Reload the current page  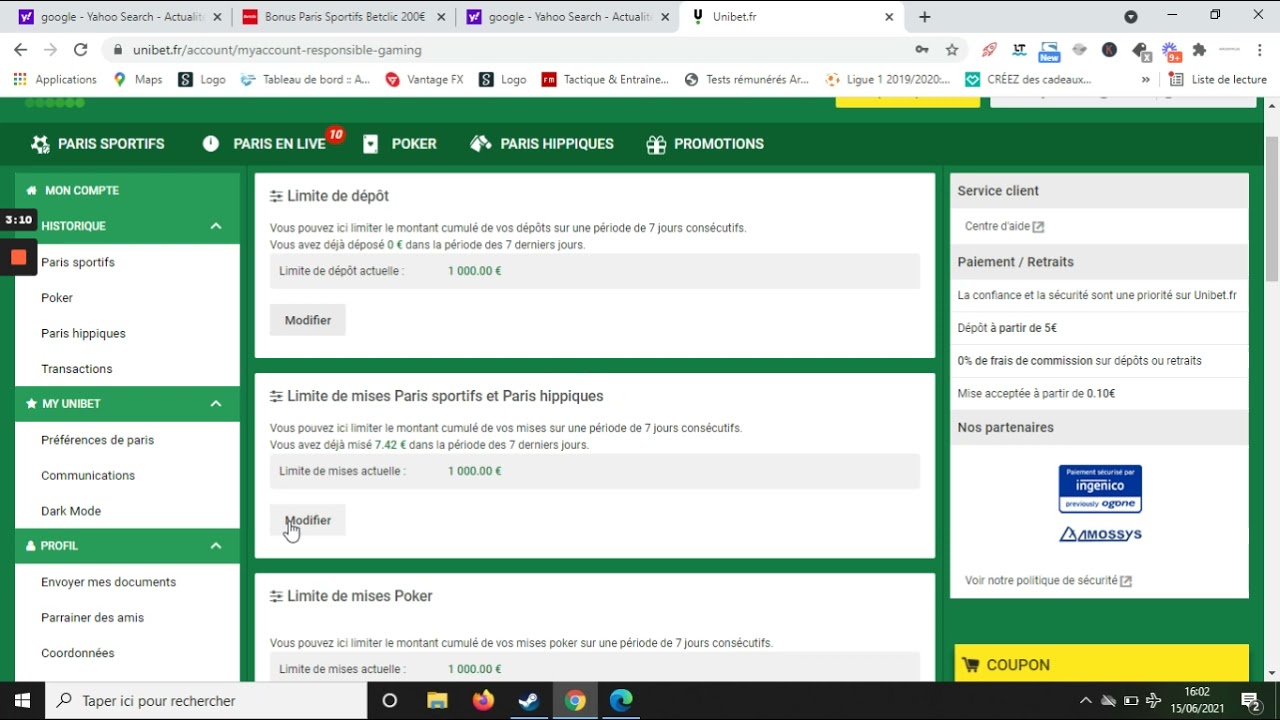(x=81, y=50)
